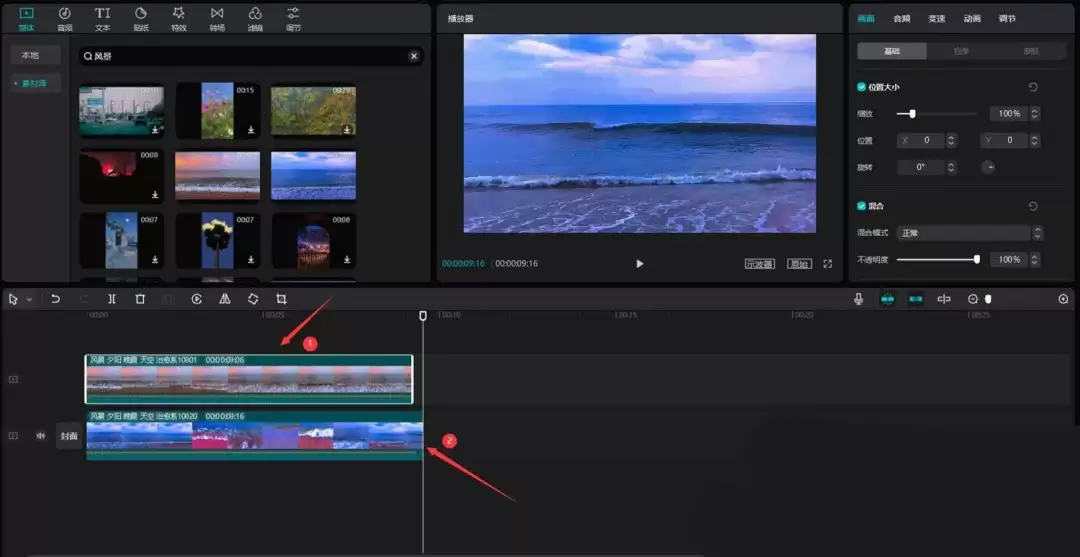Screen dimensions: 1080x557
Task: Click the 封面 cover button on timeline
Action: (69, 436)
